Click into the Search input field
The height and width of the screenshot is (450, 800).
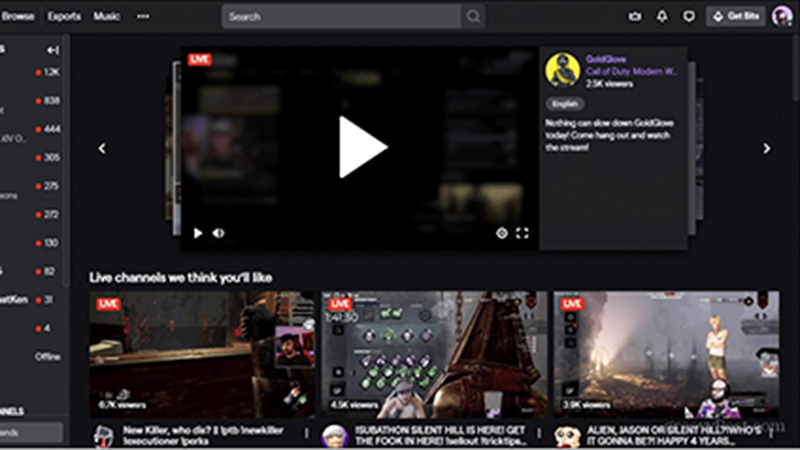tap(340, 16)
